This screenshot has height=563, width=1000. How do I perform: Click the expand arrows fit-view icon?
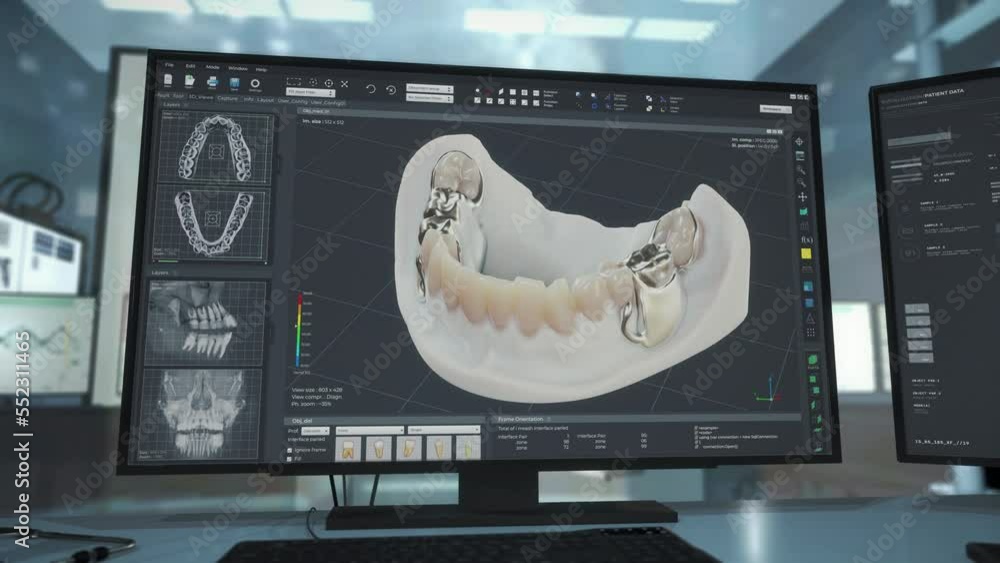pos(344,84)
